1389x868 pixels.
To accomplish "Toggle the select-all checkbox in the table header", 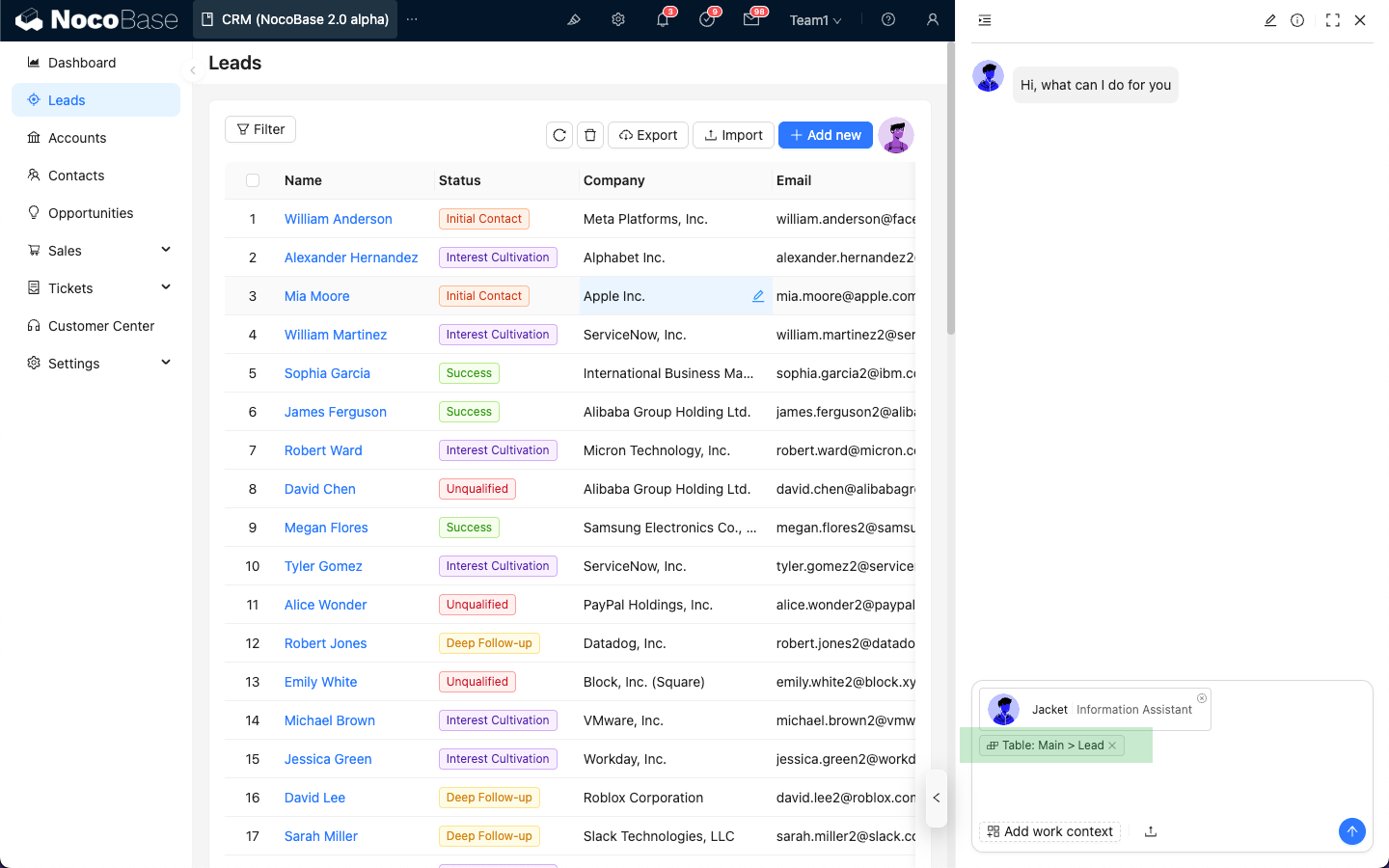I will (253, 180).
